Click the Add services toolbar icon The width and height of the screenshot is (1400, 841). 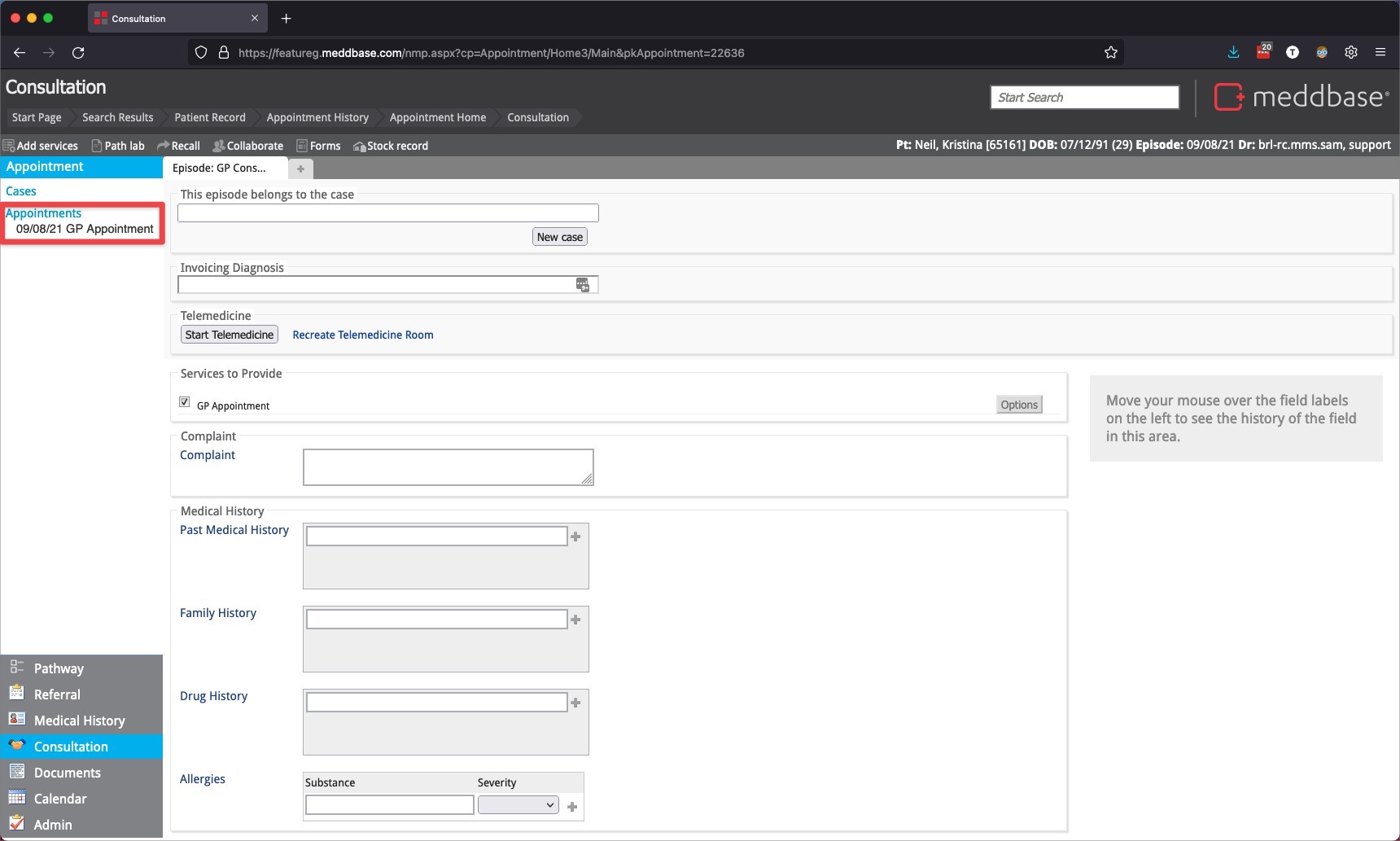click(9, 146)
